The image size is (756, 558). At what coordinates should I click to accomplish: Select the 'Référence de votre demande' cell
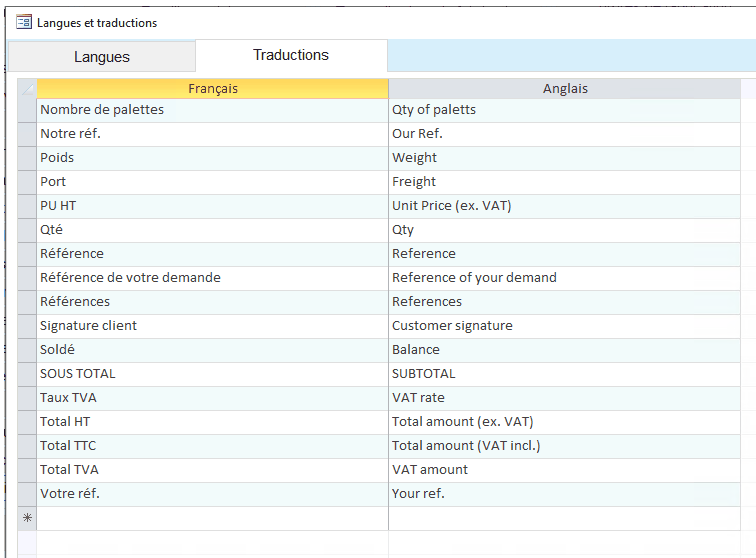click(212, 278)
